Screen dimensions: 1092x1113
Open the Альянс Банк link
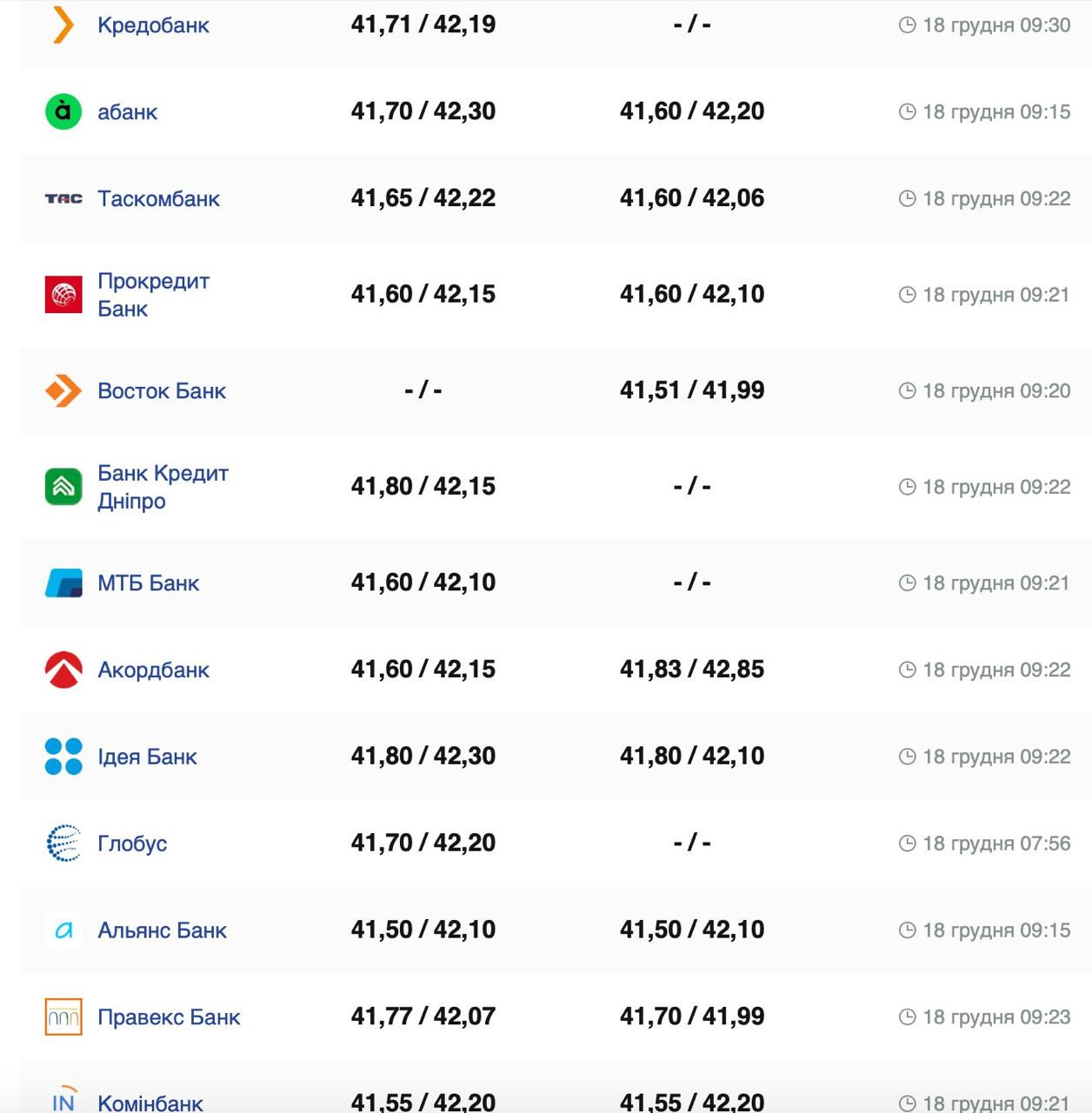pyautogui.click(x=162, y=930)
